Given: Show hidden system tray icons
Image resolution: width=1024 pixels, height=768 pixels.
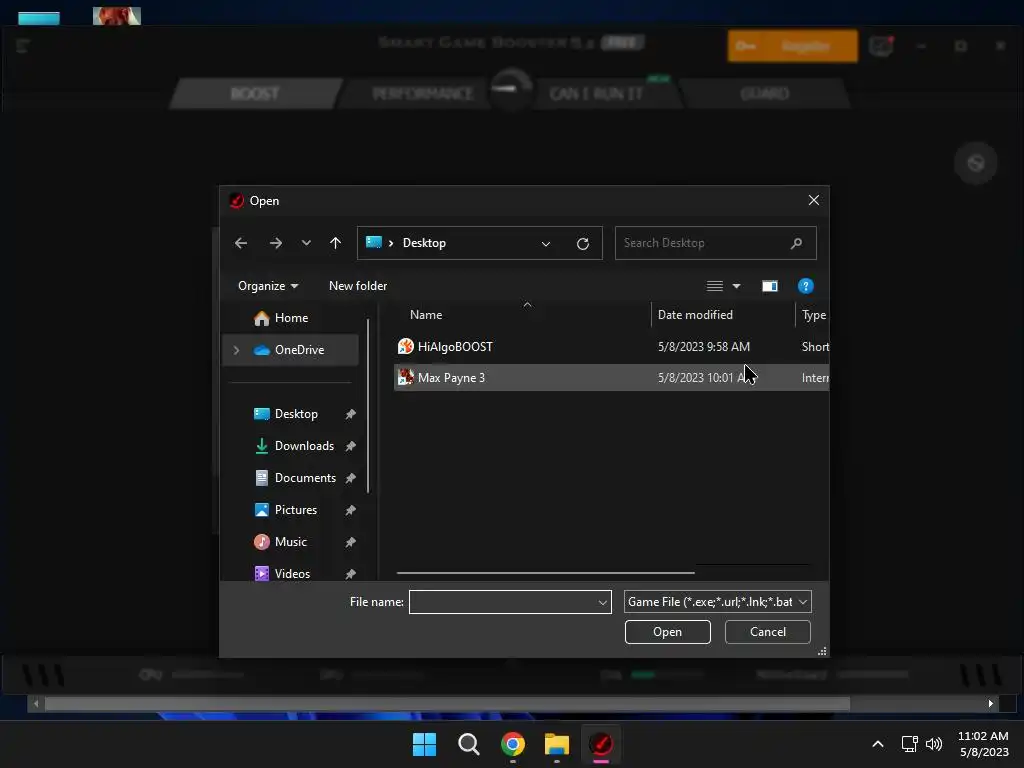Looking at the screenshot, I should tap(878, 744).
